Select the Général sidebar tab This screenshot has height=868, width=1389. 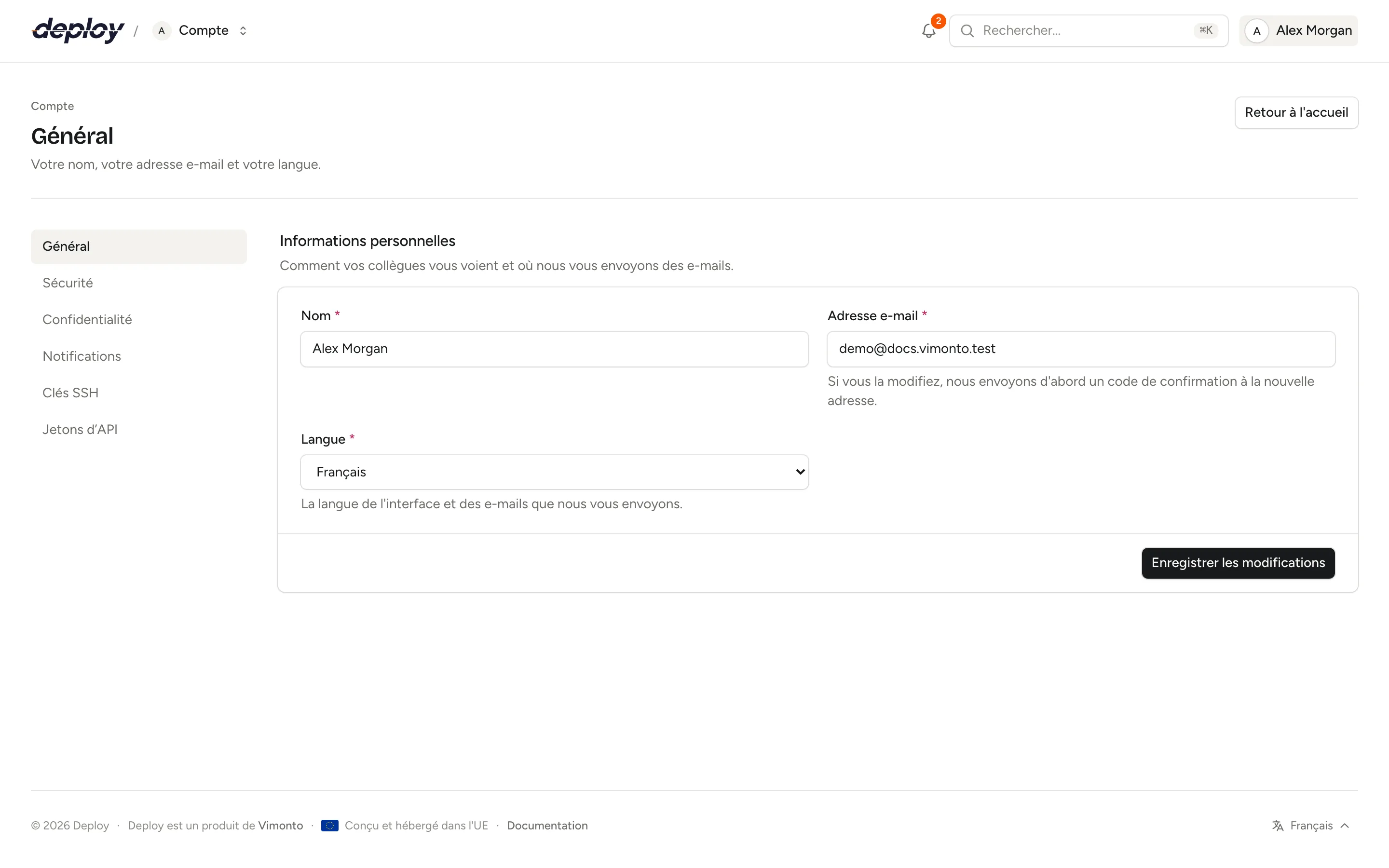139,246
